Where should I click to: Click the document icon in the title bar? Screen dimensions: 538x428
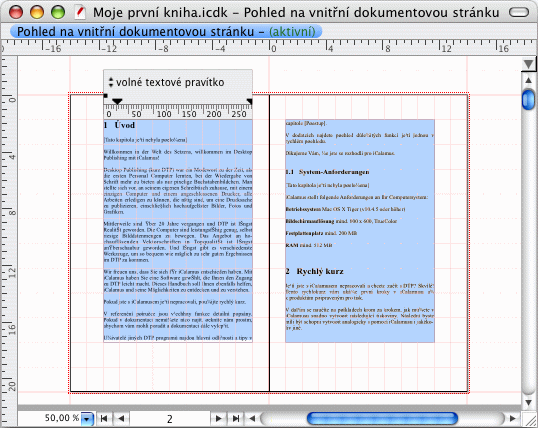80,12
